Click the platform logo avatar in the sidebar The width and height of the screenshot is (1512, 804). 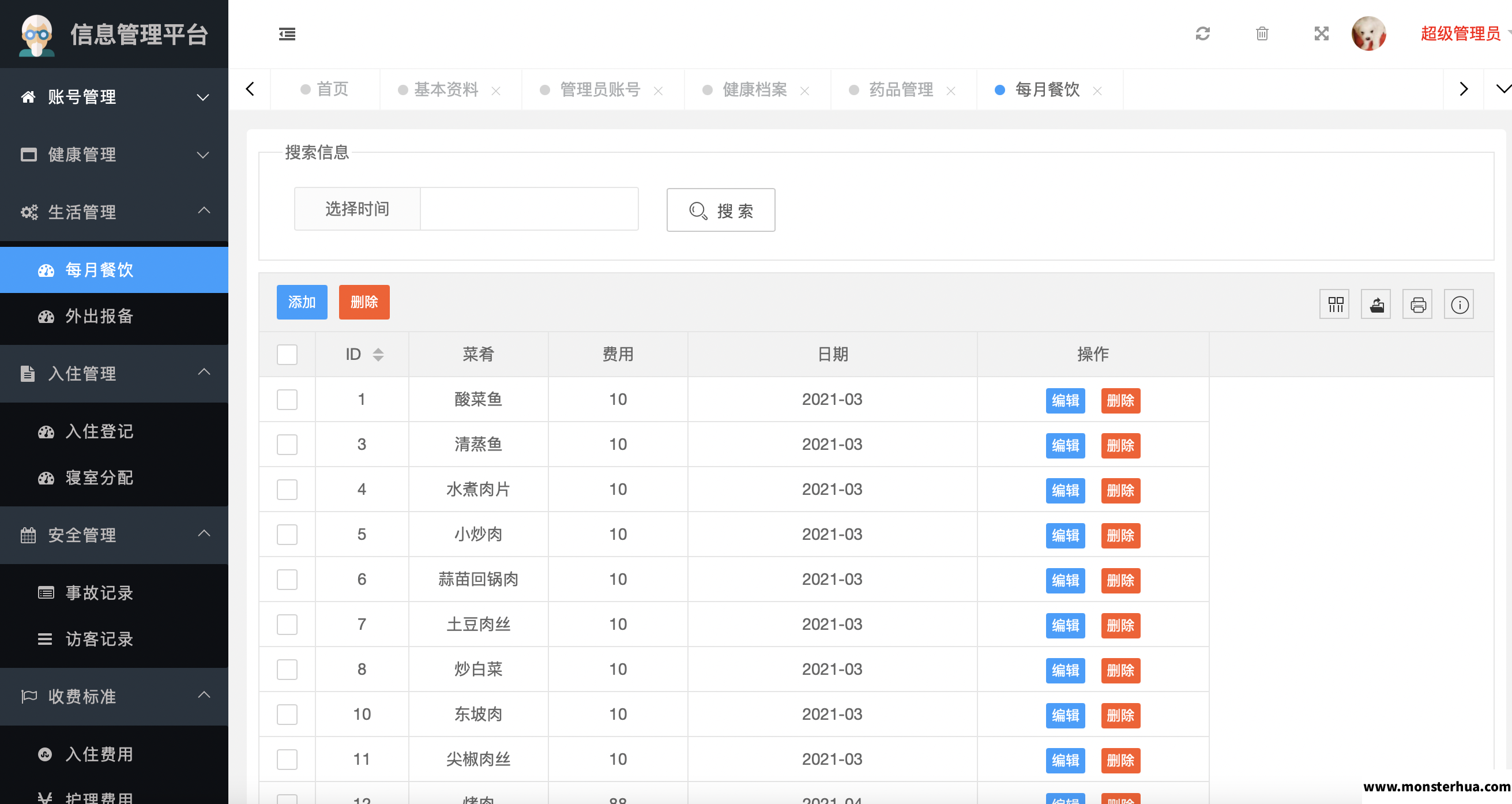point(36,35)
